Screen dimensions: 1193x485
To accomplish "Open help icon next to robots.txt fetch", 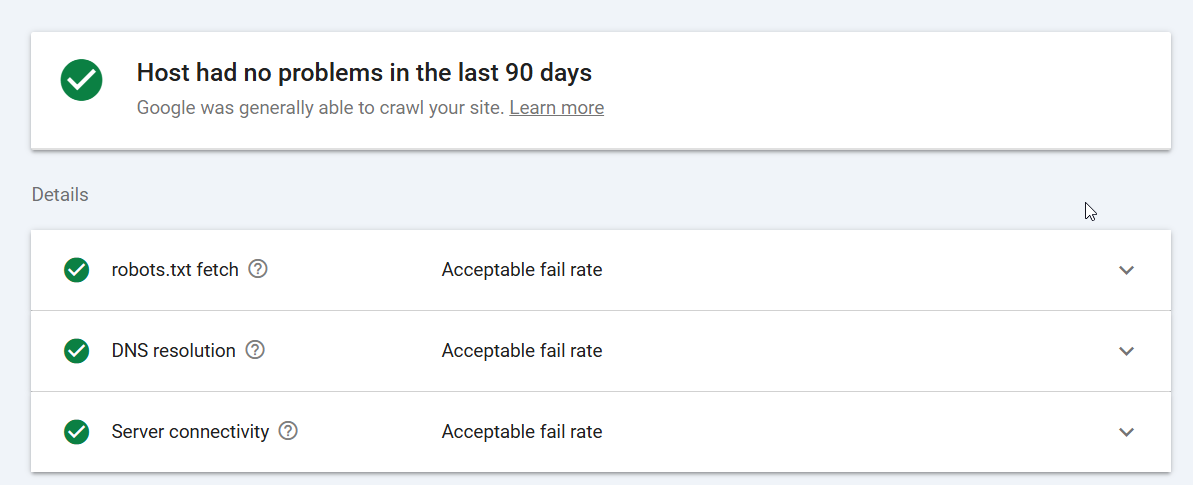I will coord(259,269).
